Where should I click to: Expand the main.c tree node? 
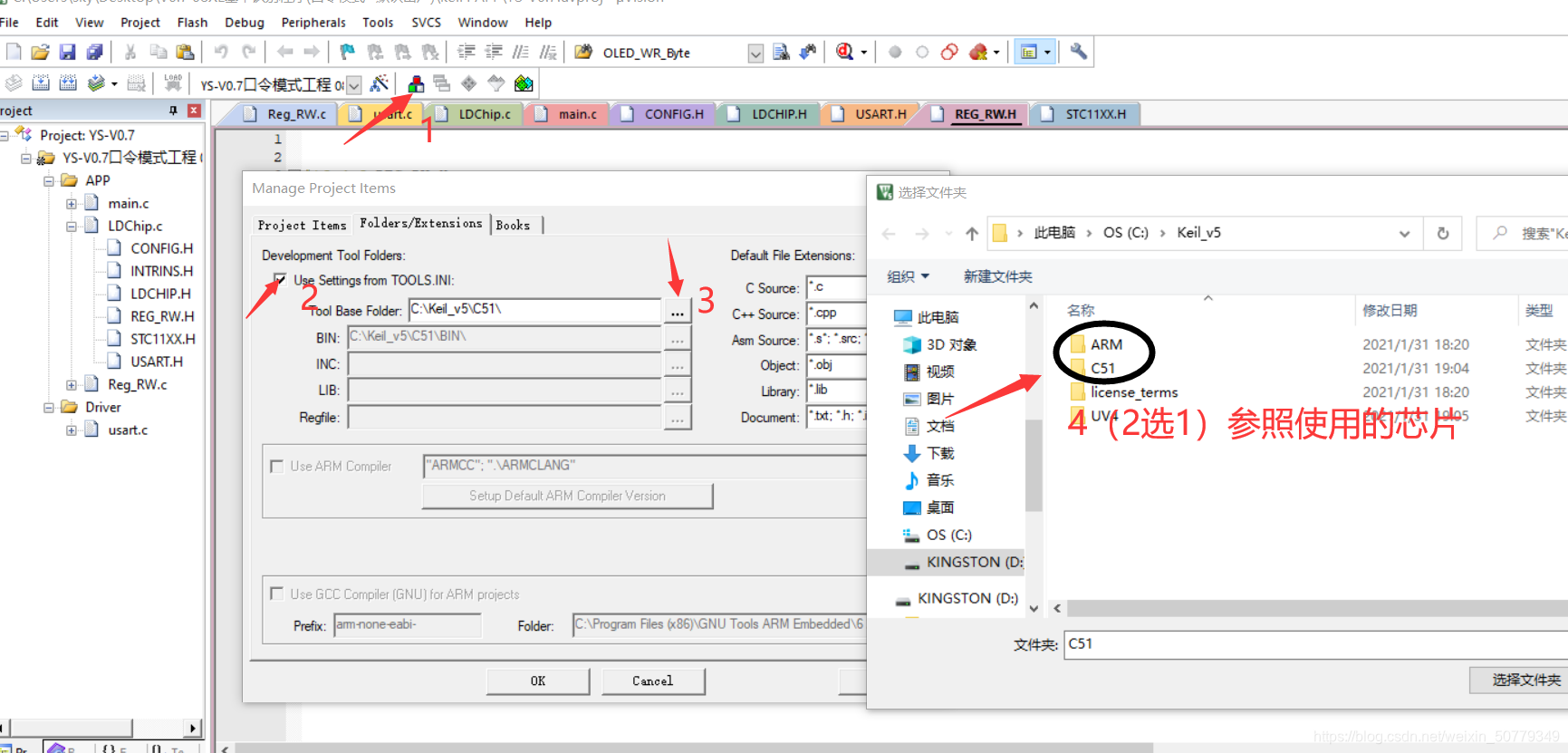72,203
